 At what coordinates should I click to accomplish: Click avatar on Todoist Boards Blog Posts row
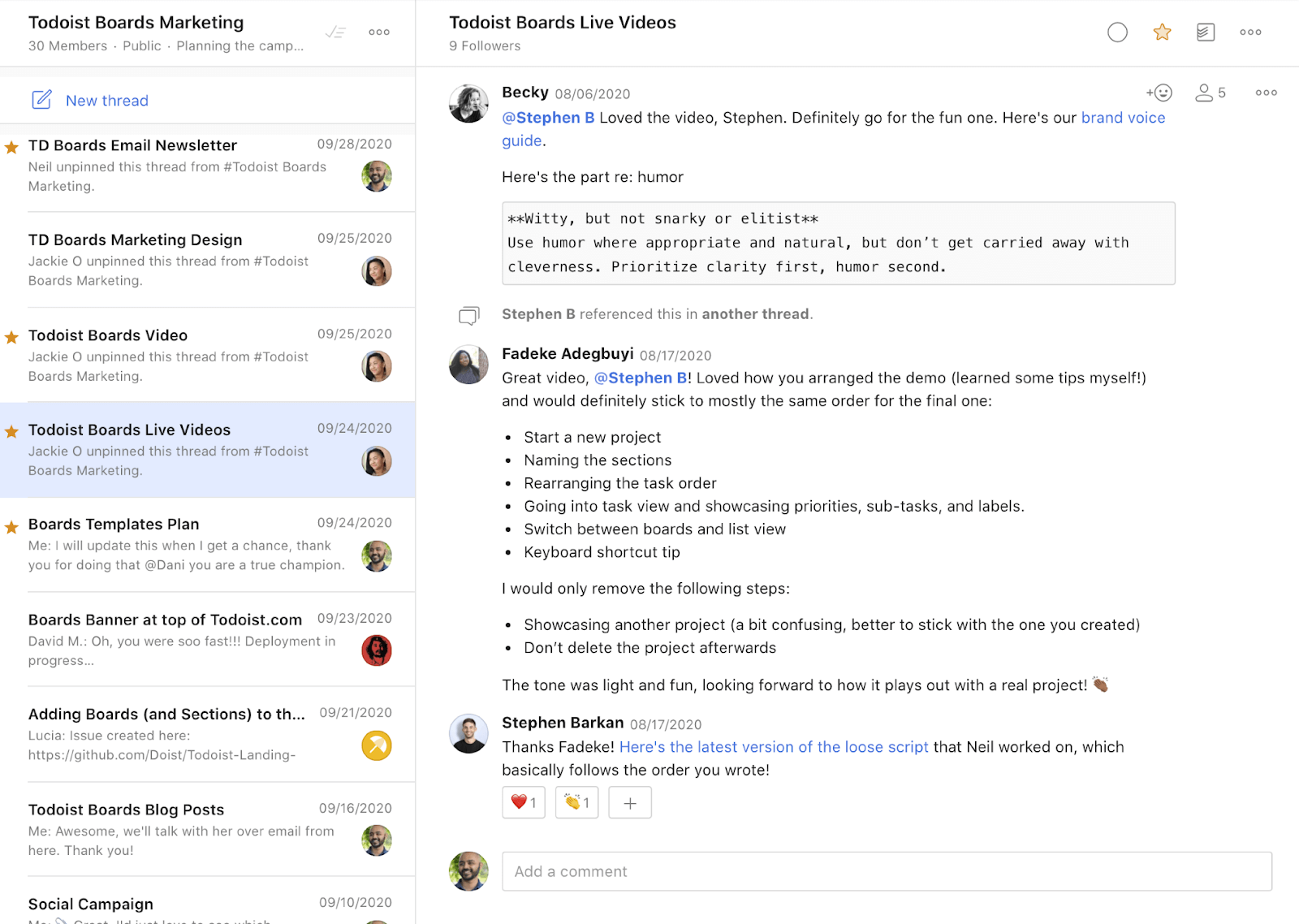(377, 840)
